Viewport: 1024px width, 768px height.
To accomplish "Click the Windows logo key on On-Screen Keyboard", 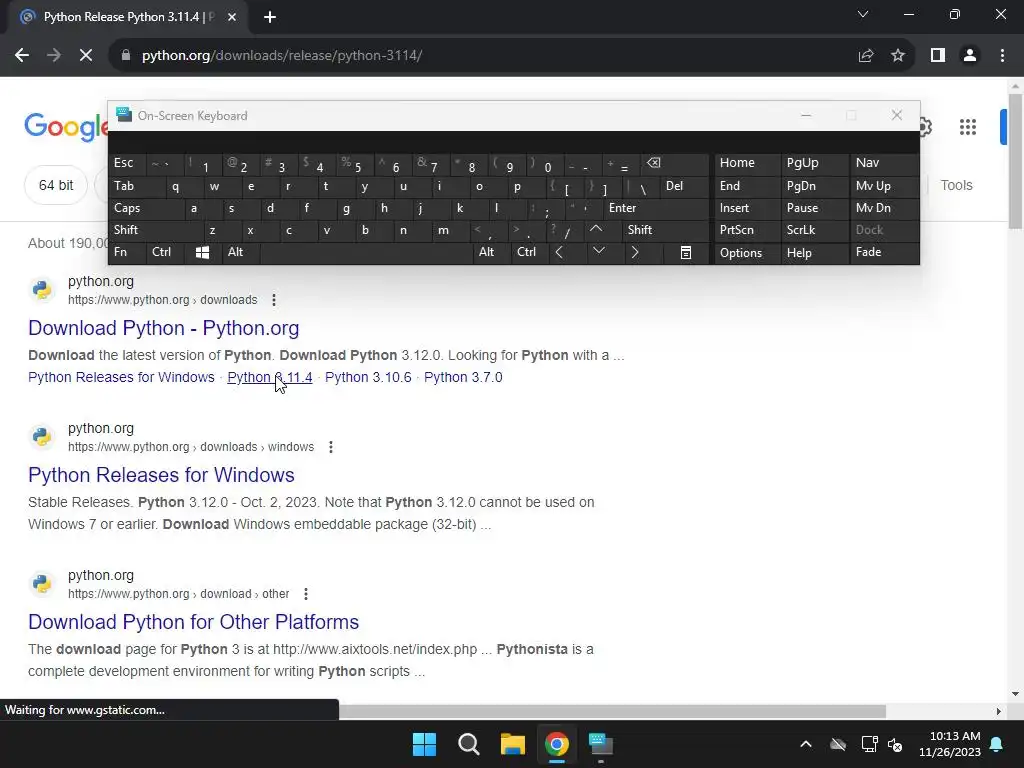I will point(202,253).
